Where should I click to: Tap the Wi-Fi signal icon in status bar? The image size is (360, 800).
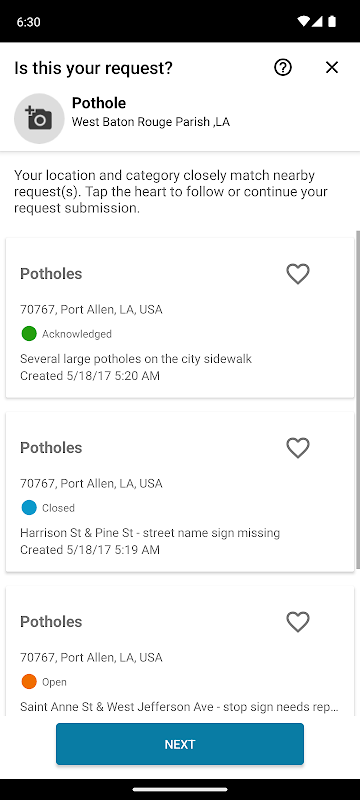click(303, 21)
